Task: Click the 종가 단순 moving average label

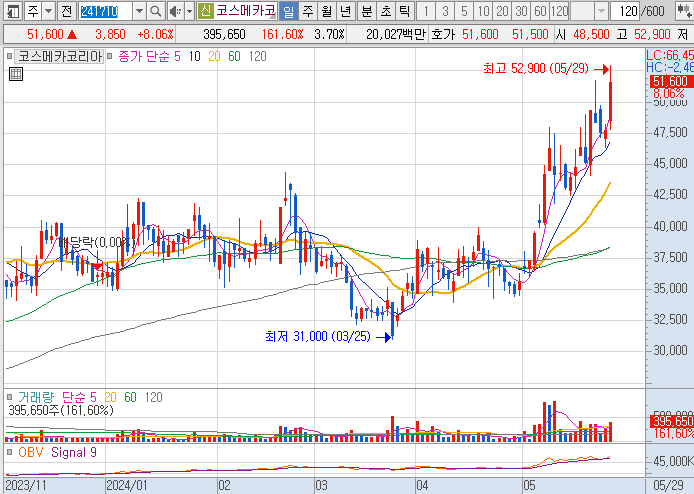Action: (x=143, y=56)
